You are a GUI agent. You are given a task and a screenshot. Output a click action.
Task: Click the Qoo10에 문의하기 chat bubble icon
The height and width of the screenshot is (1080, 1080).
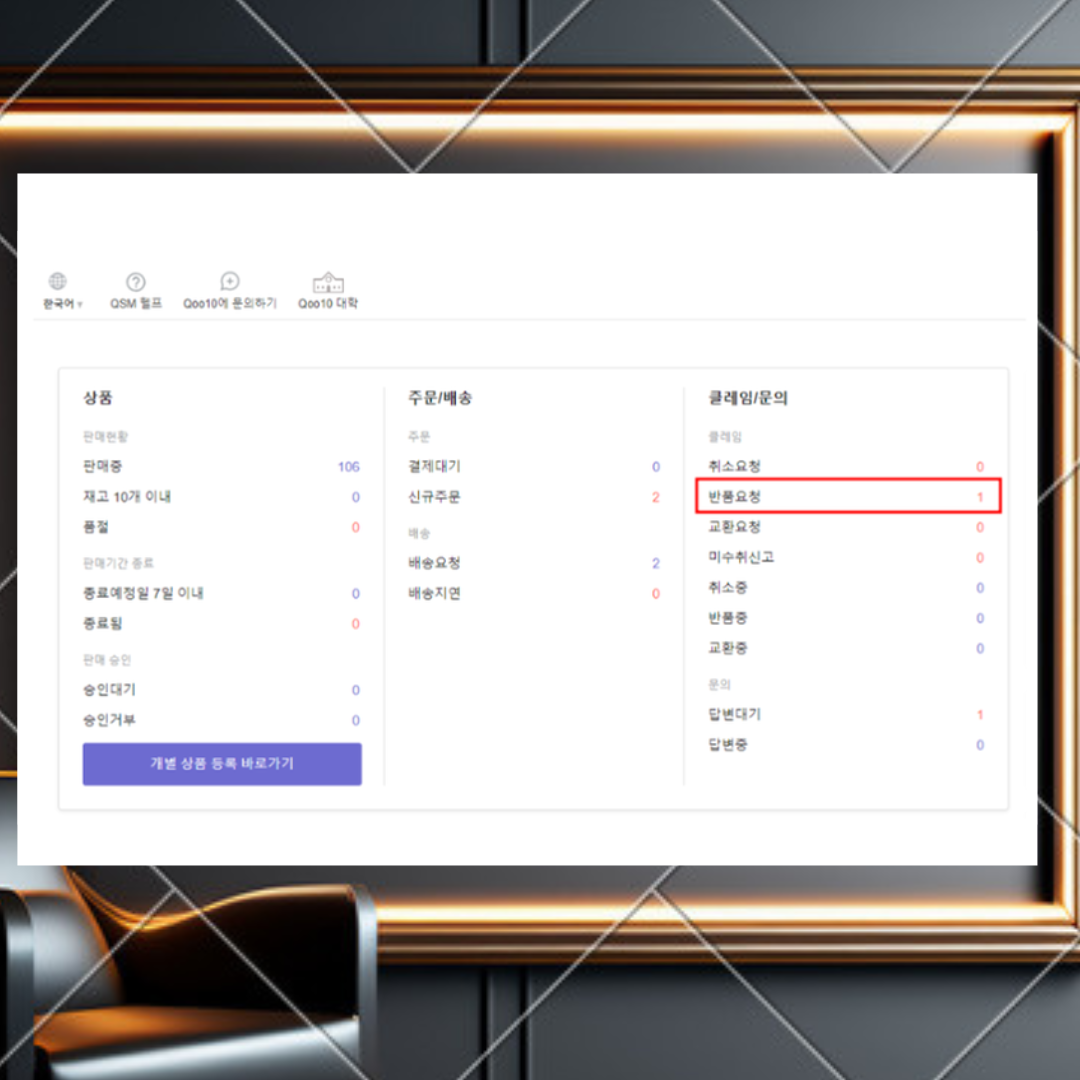coord(230,281)
